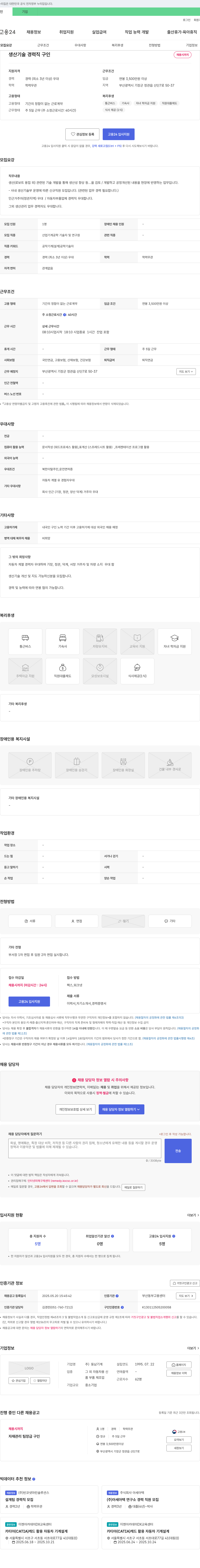Click 관심정보 등록 heart button
This screenshot has height=1568, width=200.
pyautogui.click(x=82, y=134)
